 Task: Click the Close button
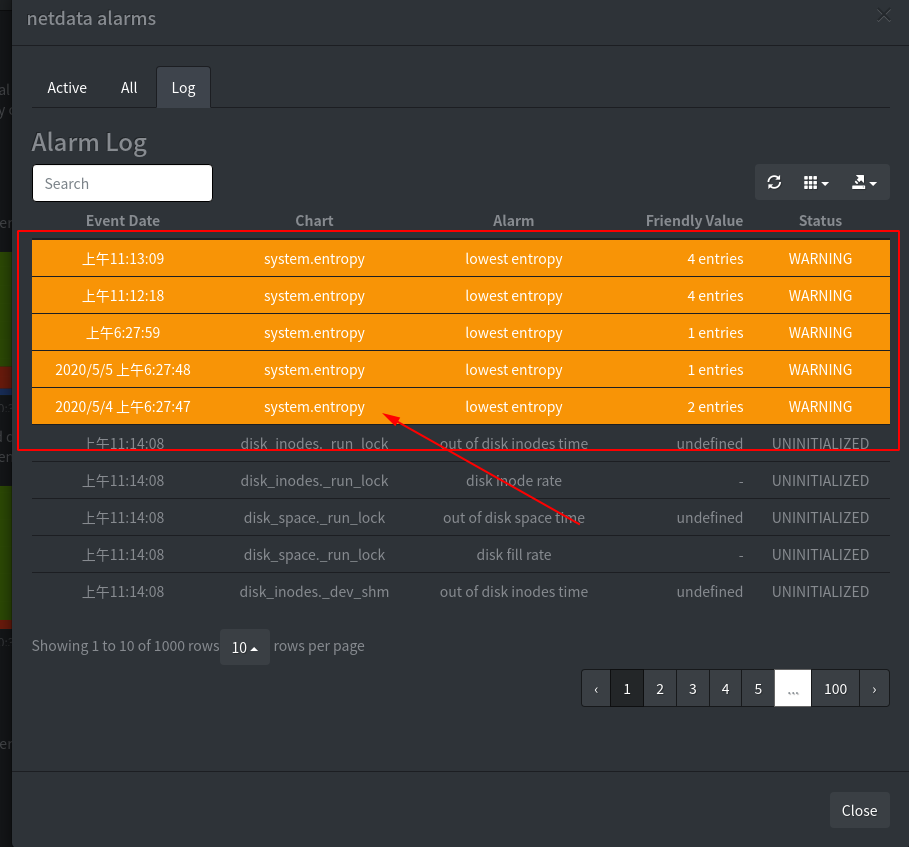click(x=859, y=810)
